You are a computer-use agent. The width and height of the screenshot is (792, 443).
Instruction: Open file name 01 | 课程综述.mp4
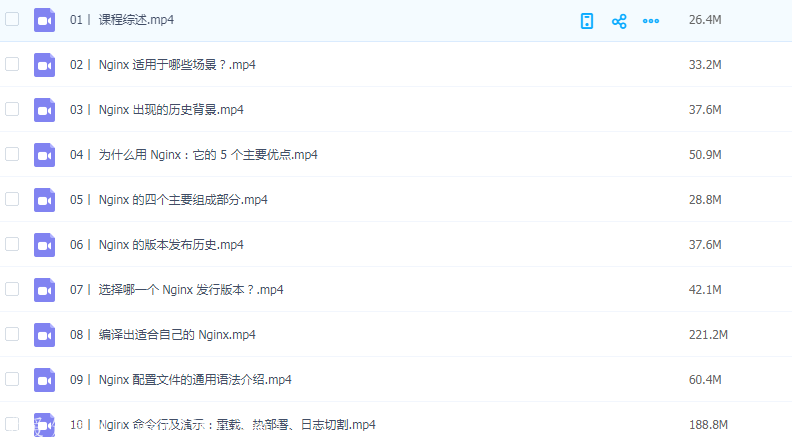(x=122, y=20)
